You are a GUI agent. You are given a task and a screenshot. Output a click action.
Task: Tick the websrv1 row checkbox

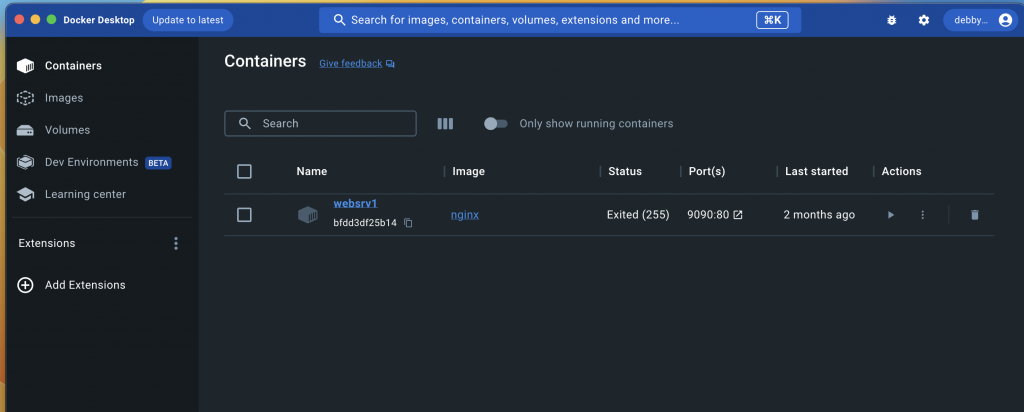tap(244, 215)
